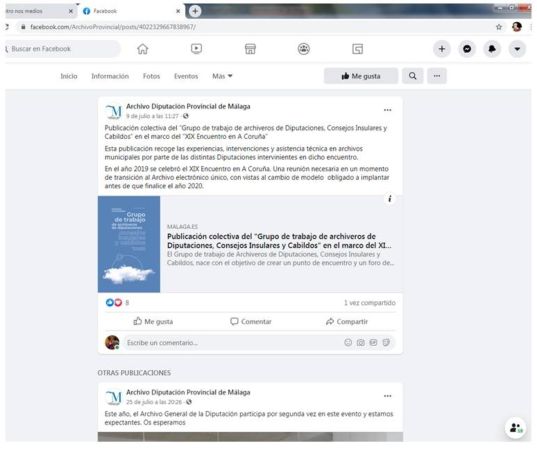
Task: Go to the page Inicio tab
Action: (69, 76)
